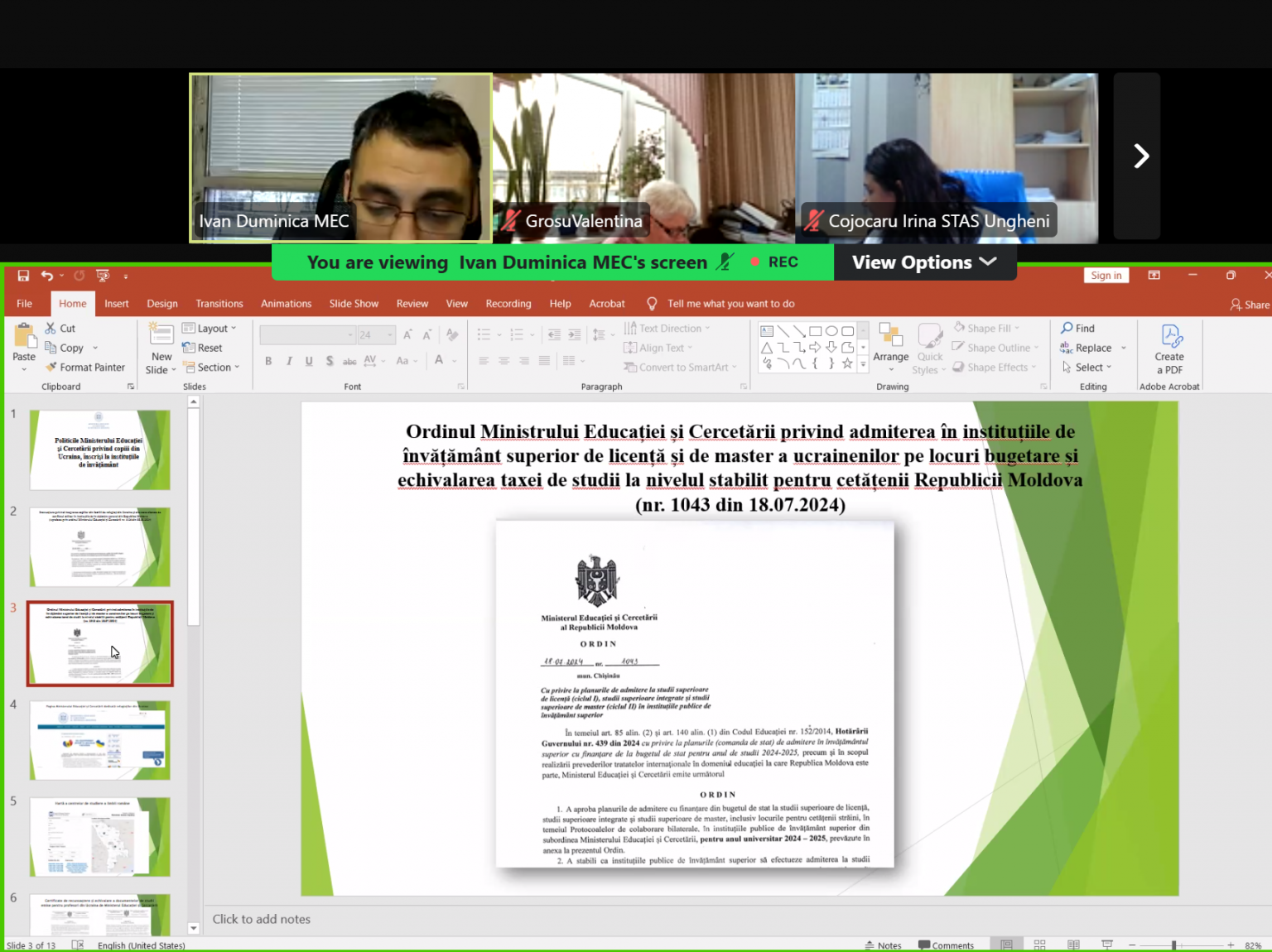Click the Share button
The image size is (1272, 952).
click(1250, 305)
